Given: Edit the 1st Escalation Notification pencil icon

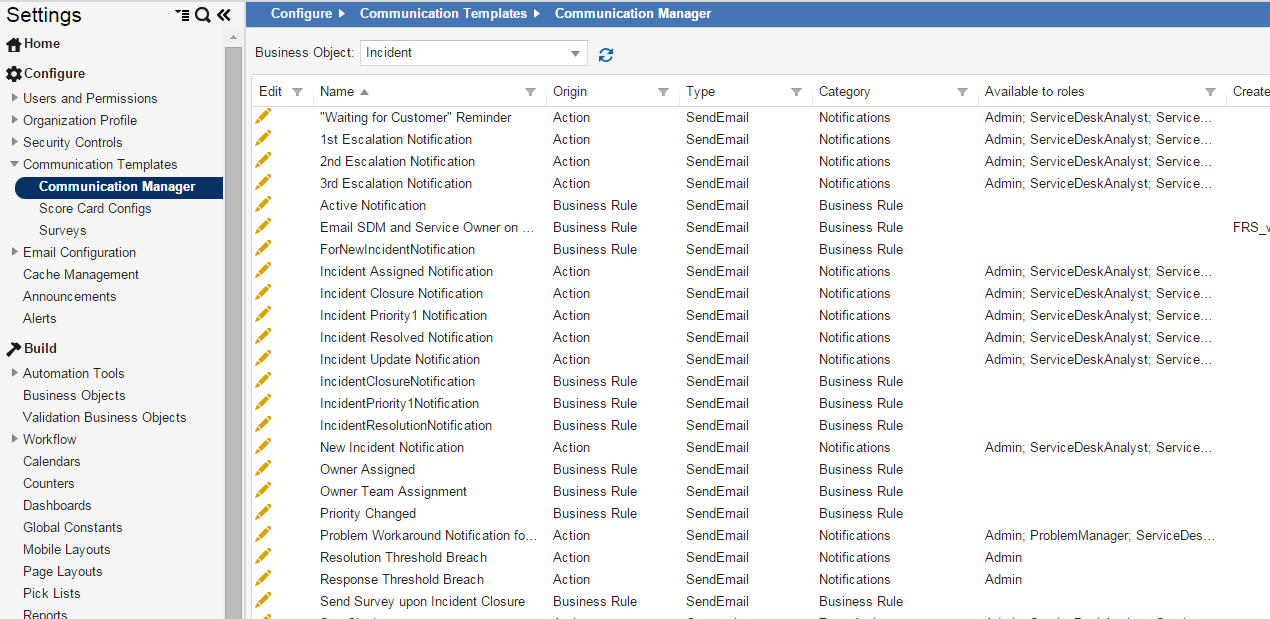Looking at the screenshot, I should coord(263,139).
